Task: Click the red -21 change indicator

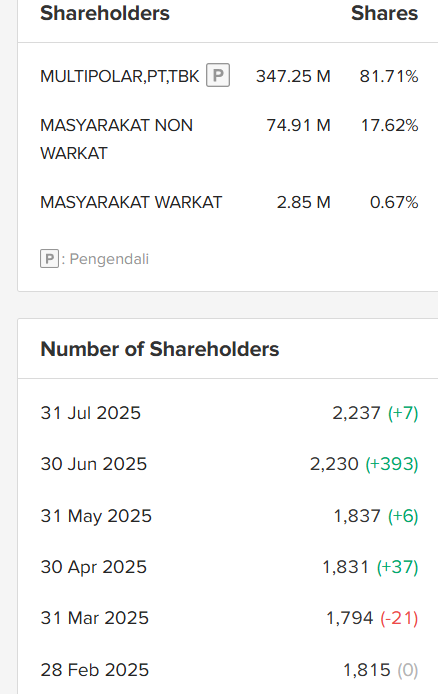Action: 399,618
